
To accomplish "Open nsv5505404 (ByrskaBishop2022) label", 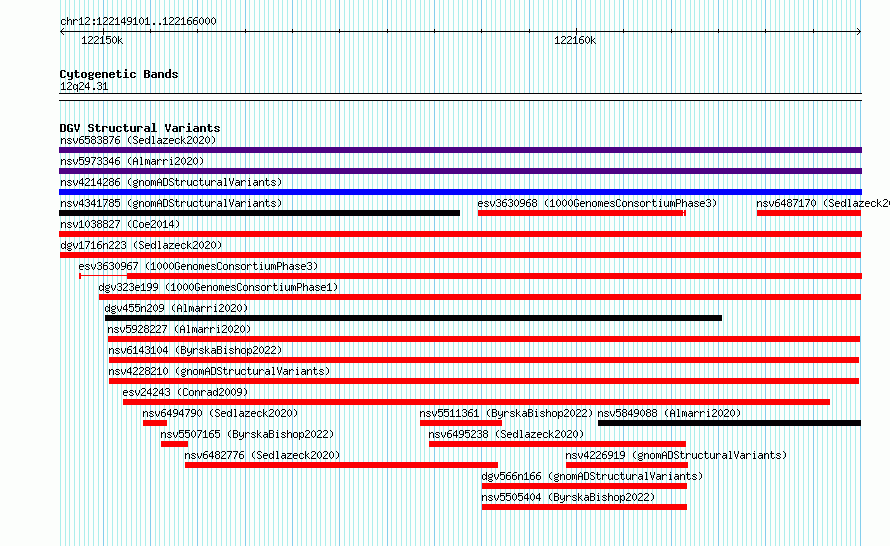I will coord(568,497).
